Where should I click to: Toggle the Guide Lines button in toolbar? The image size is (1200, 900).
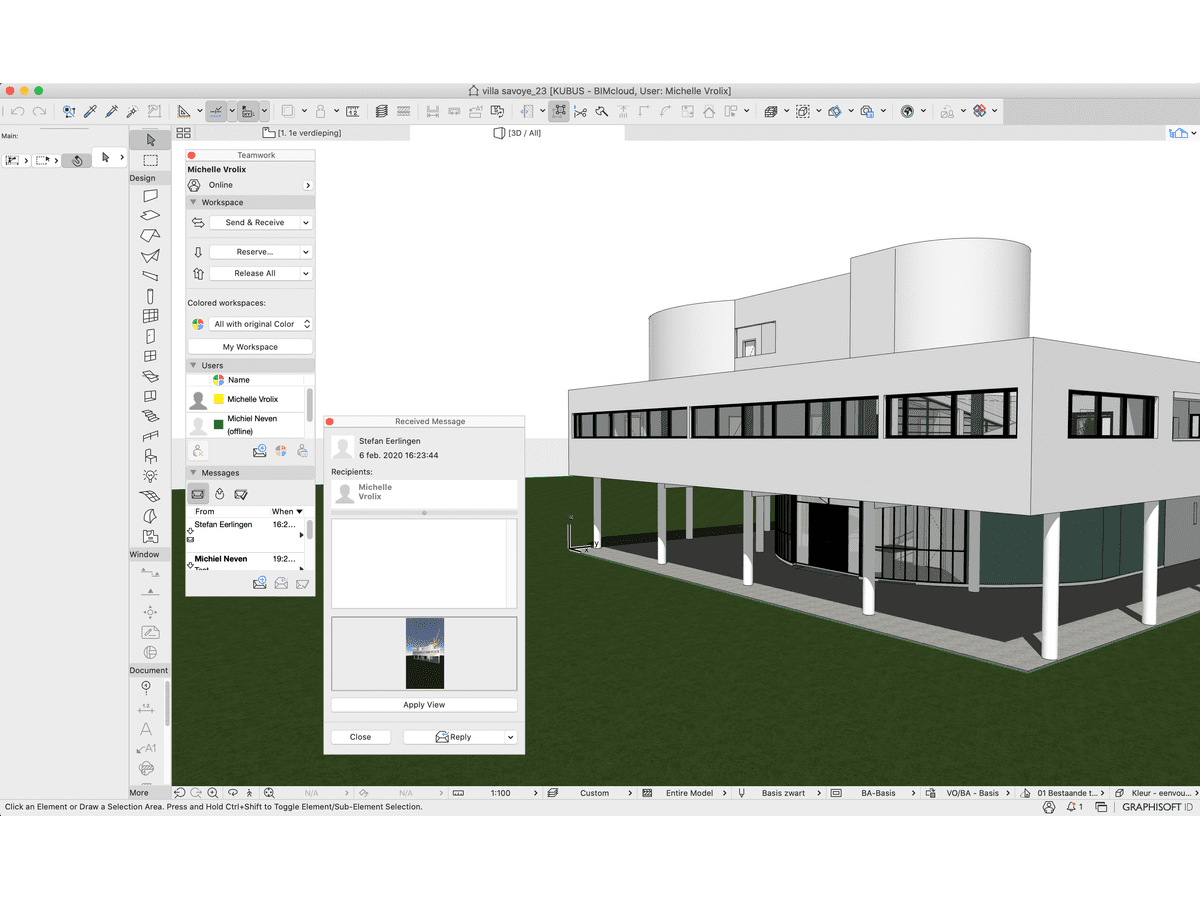216,111
